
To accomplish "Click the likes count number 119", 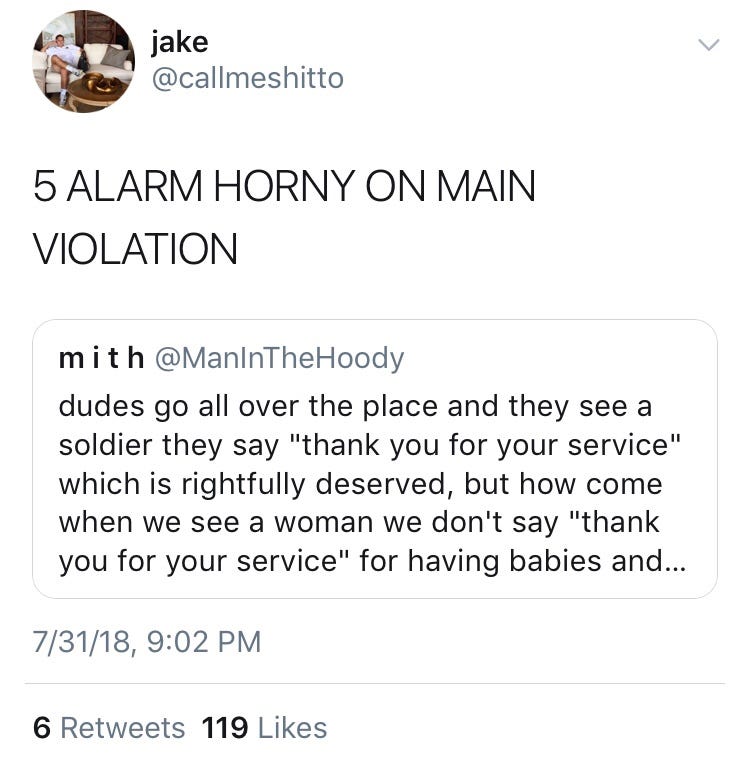I will [x=225, y=728].
